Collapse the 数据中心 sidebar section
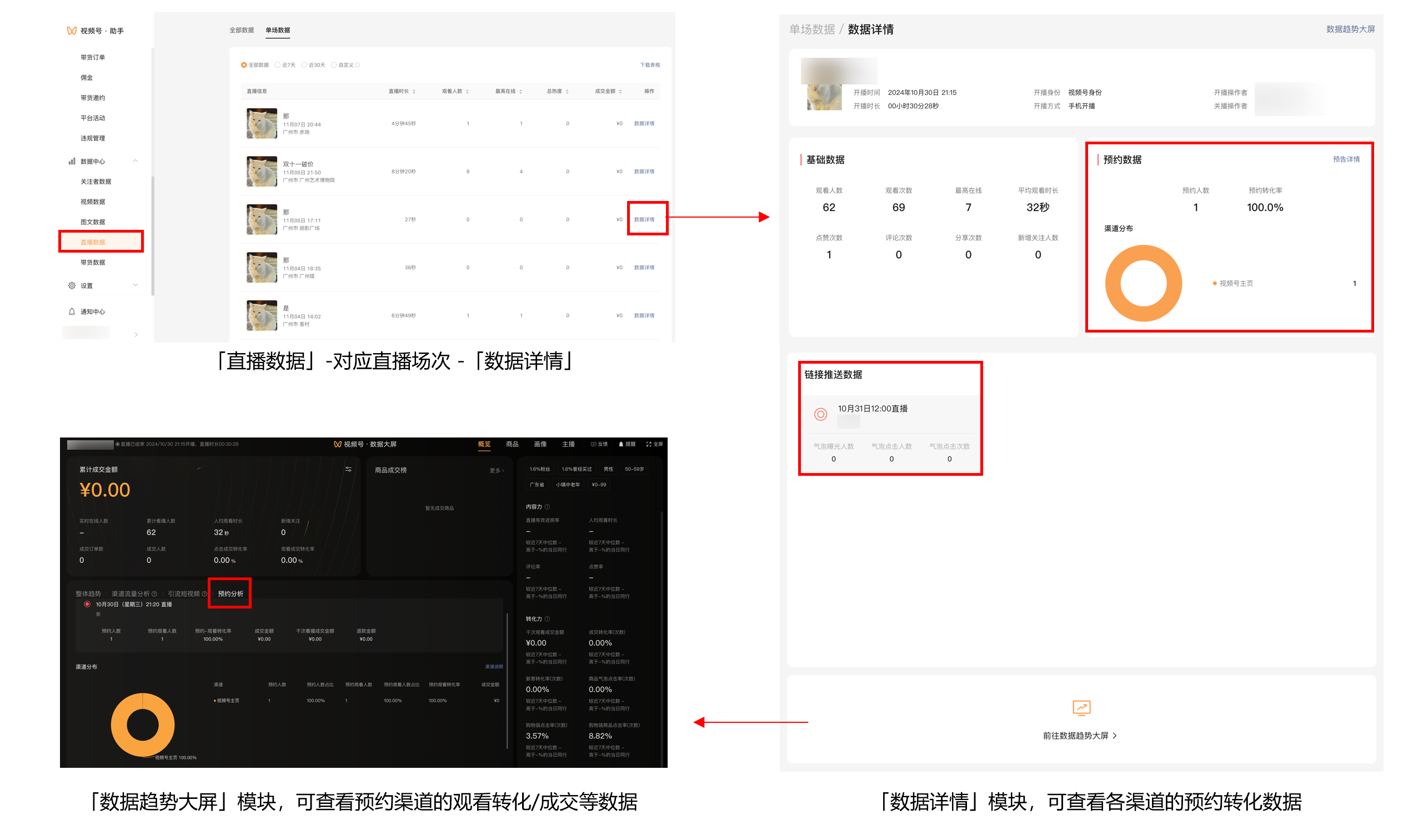This screenshot has width=1423, height=840. pyautogui.click(x=136, y=161)
